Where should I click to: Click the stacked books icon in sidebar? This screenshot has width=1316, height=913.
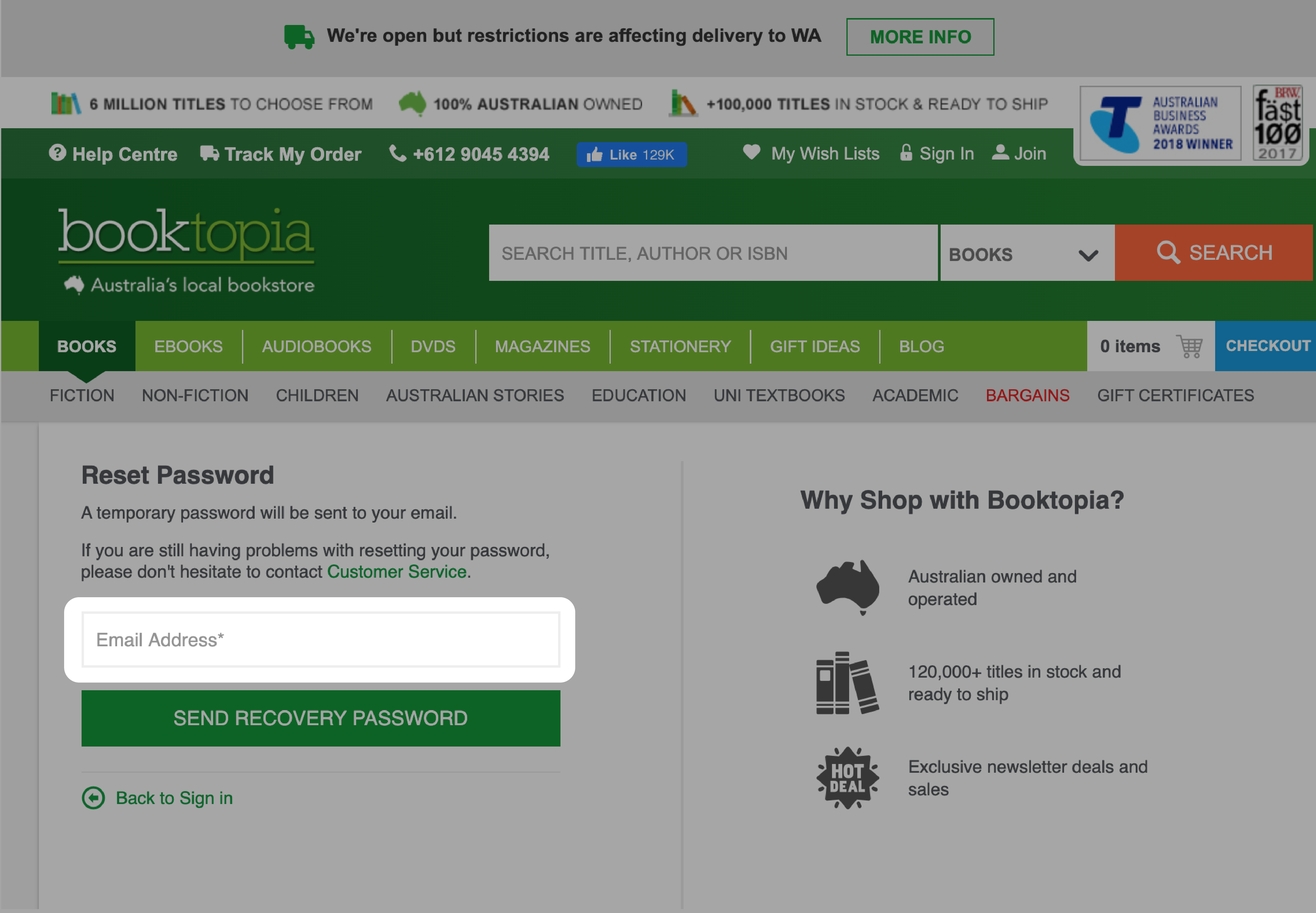tap(847, 683)
